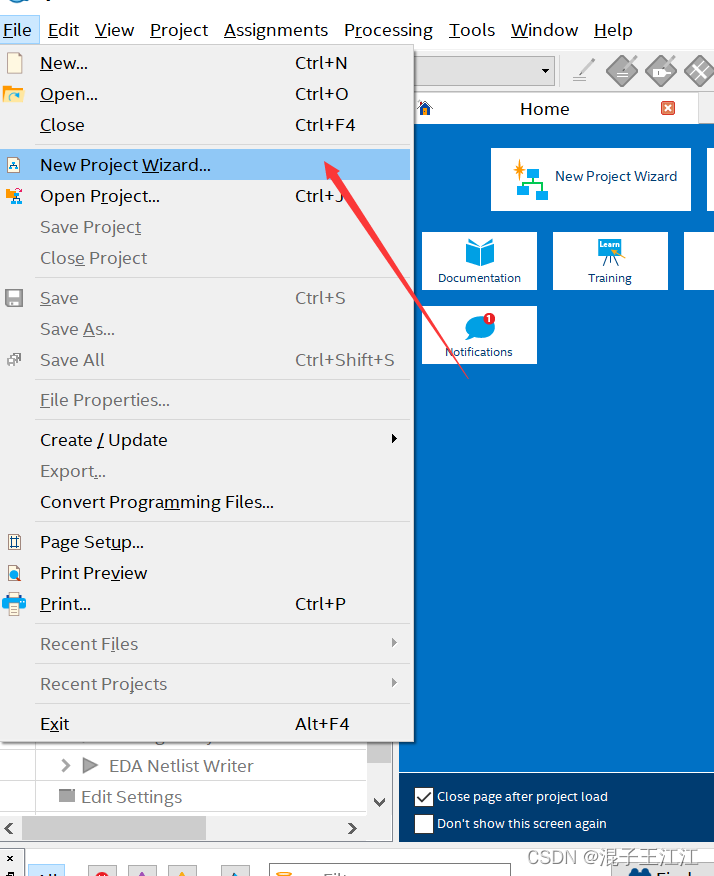Open the View menu
714x876 pixels.
(x=115, y=30)
